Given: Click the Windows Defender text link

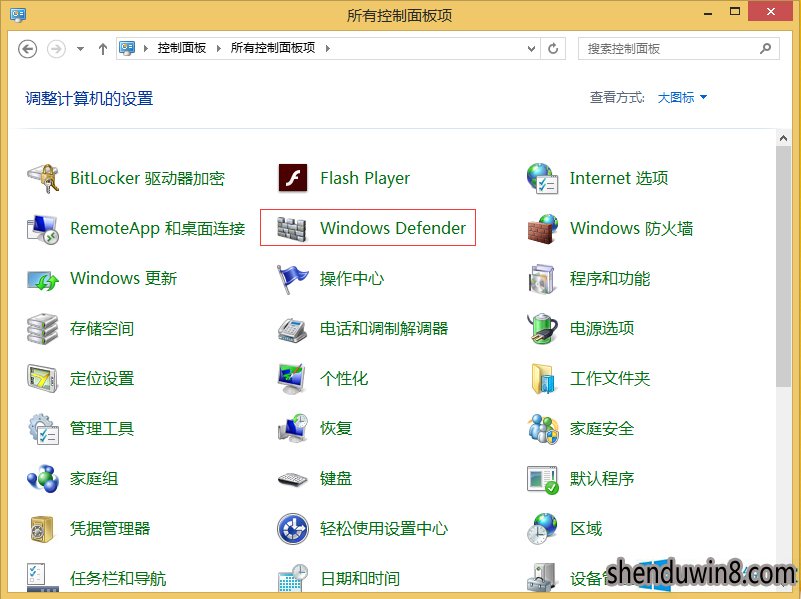Looking at the screenshot, I should coord(393,228).
